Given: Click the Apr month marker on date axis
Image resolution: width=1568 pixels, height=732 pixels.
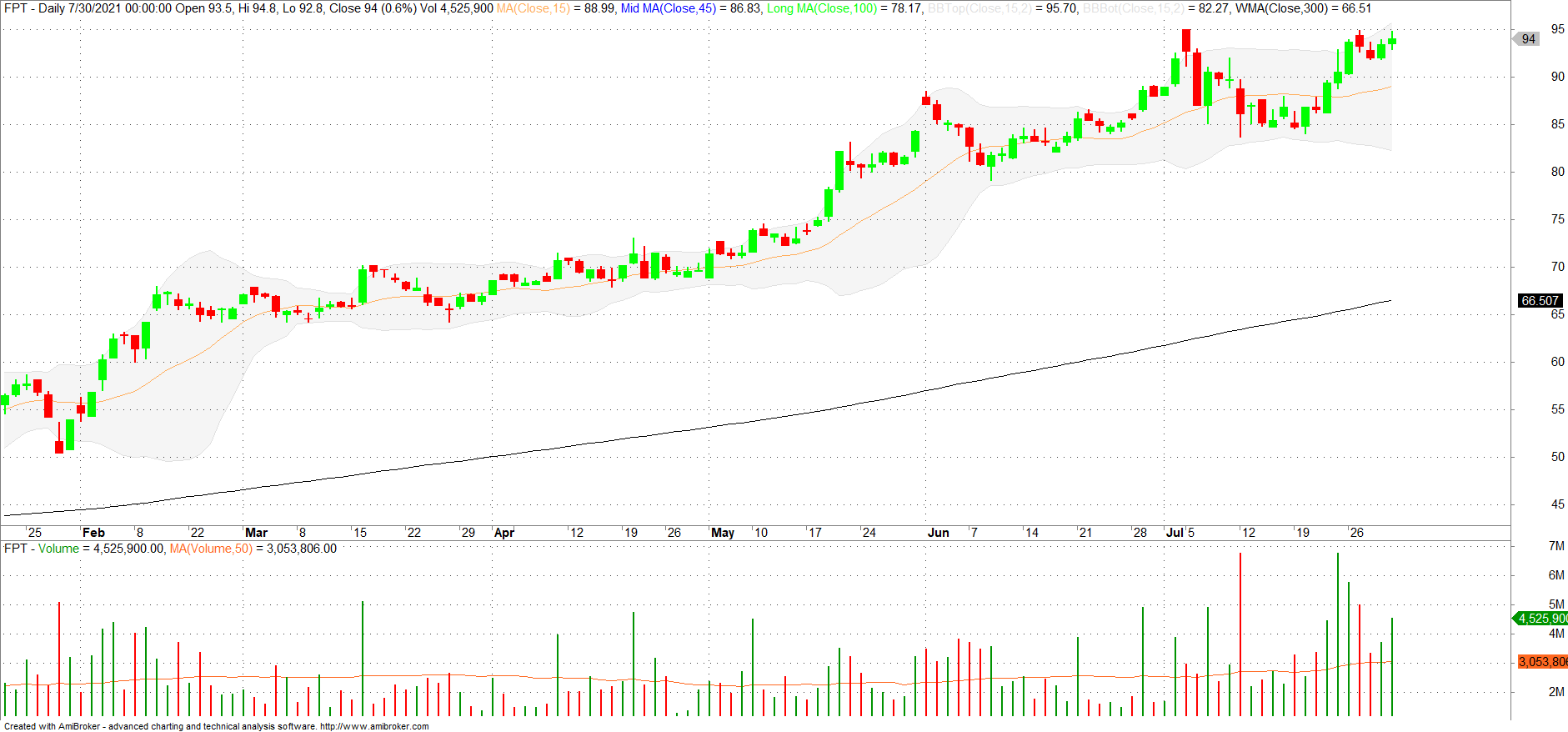Looking at the screenshot, I should (x=504, y=533).
